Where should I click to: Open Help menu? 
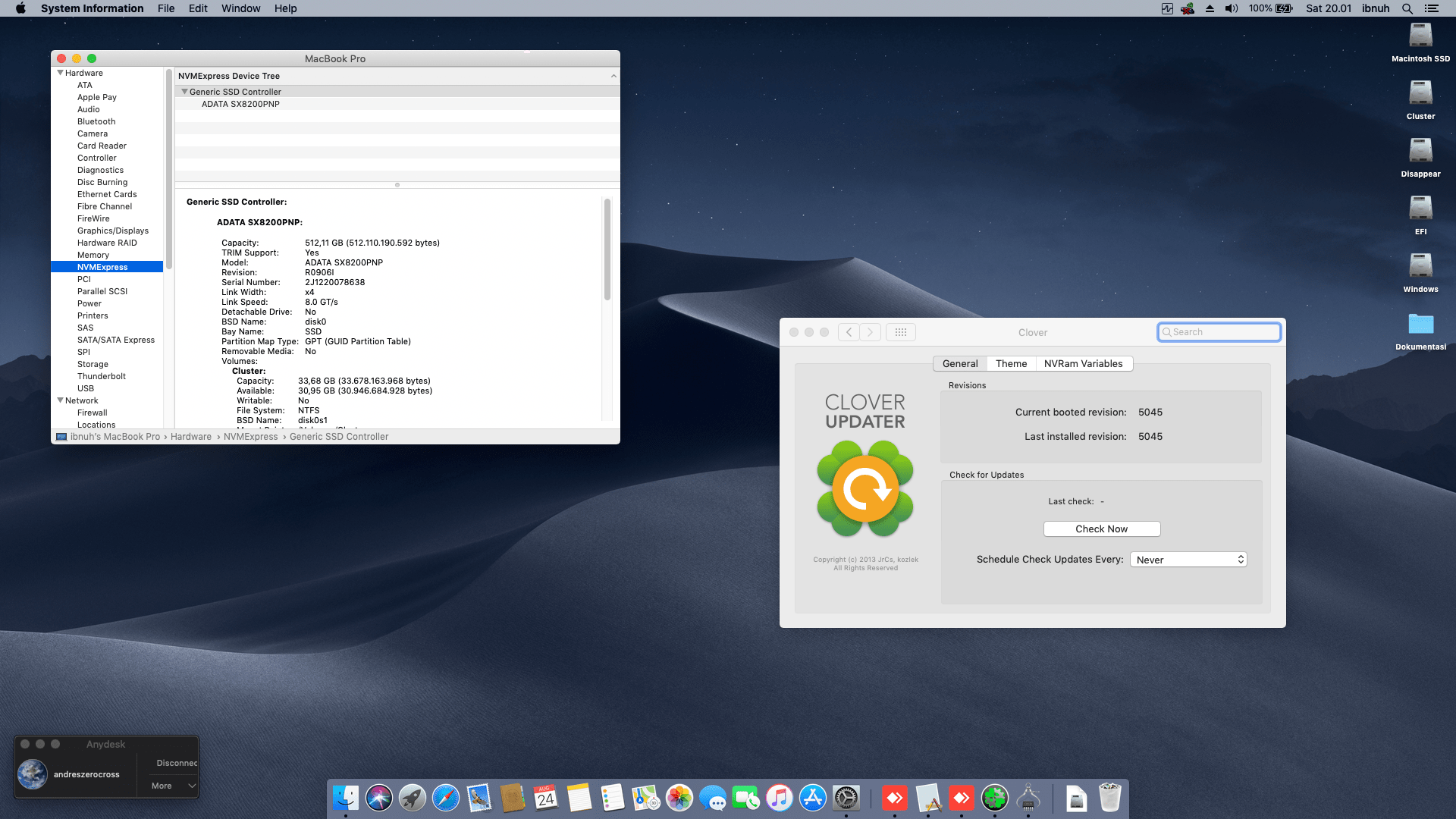285,8
